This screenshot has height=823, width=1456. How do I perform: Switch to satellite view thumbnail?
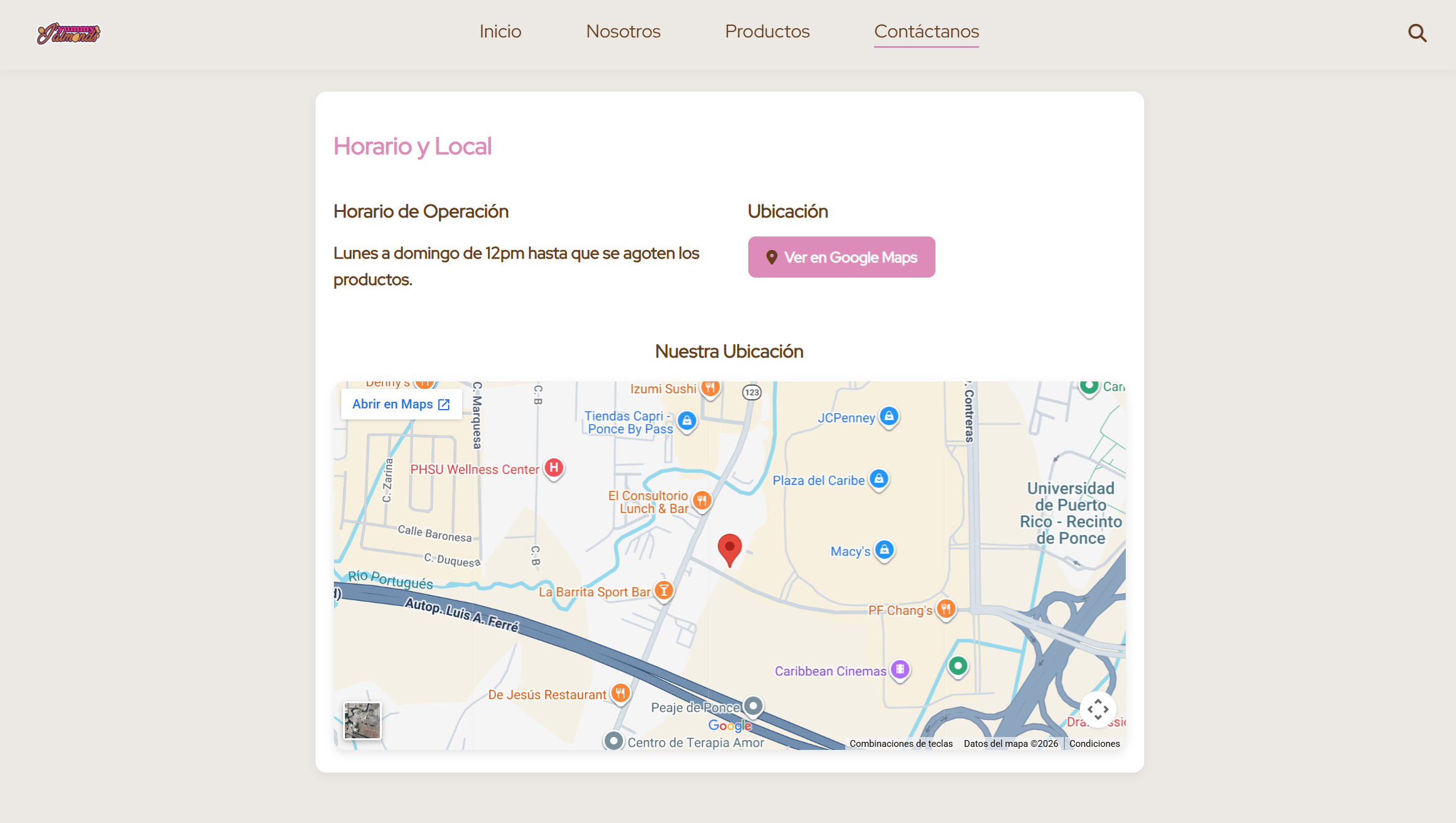click(362, 720)
